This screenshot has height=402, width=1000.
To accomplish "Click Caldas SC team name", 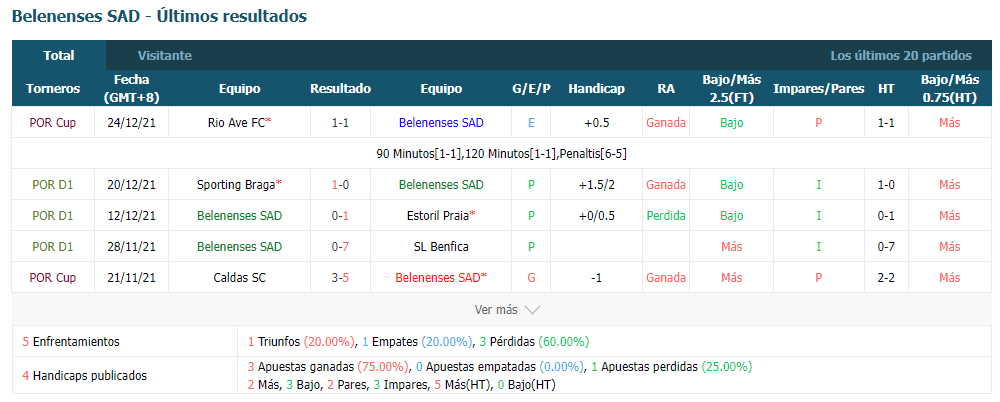I will [x=239, y=278].
